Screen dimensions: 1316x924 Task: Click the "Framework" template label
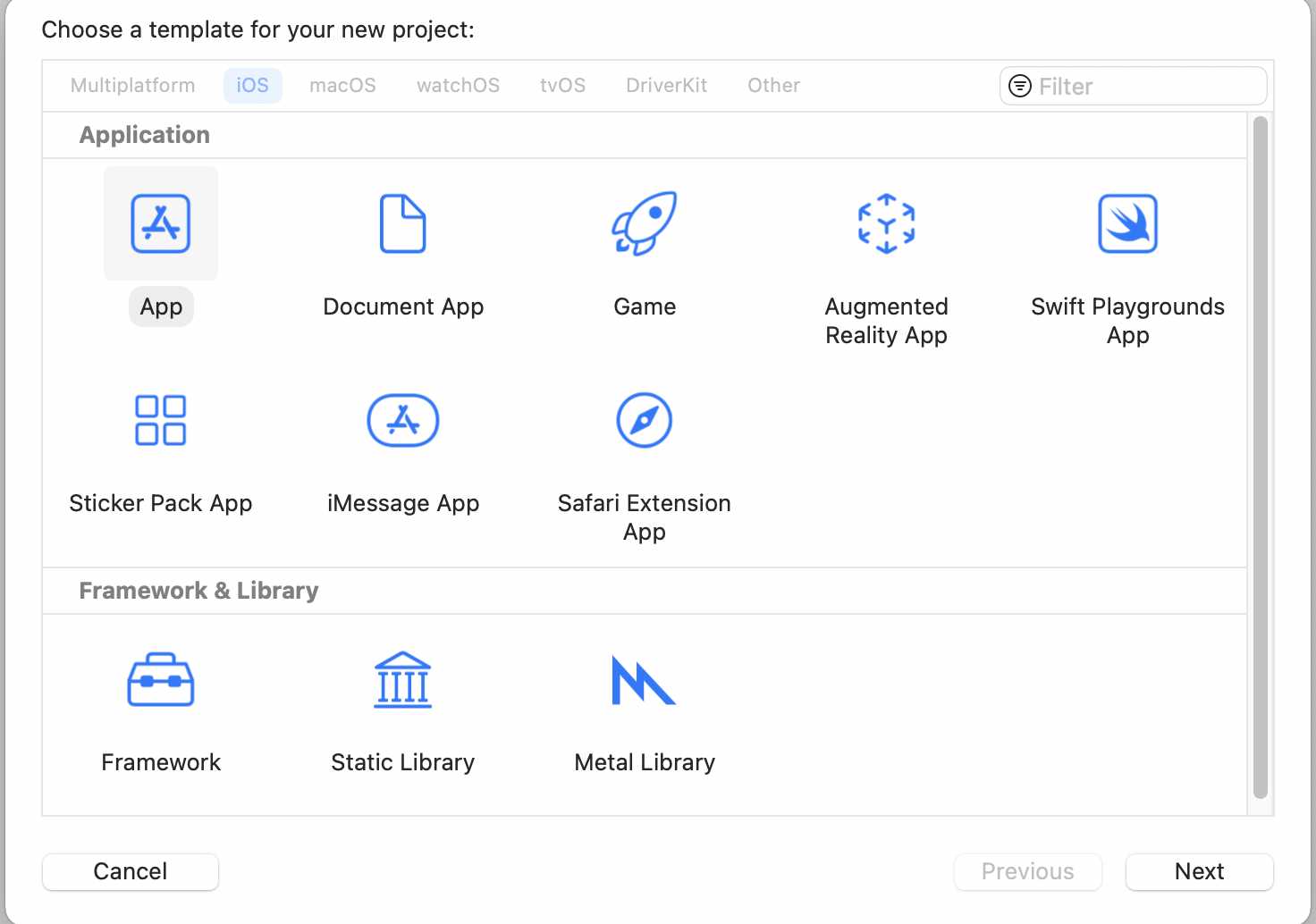point(161,762)
